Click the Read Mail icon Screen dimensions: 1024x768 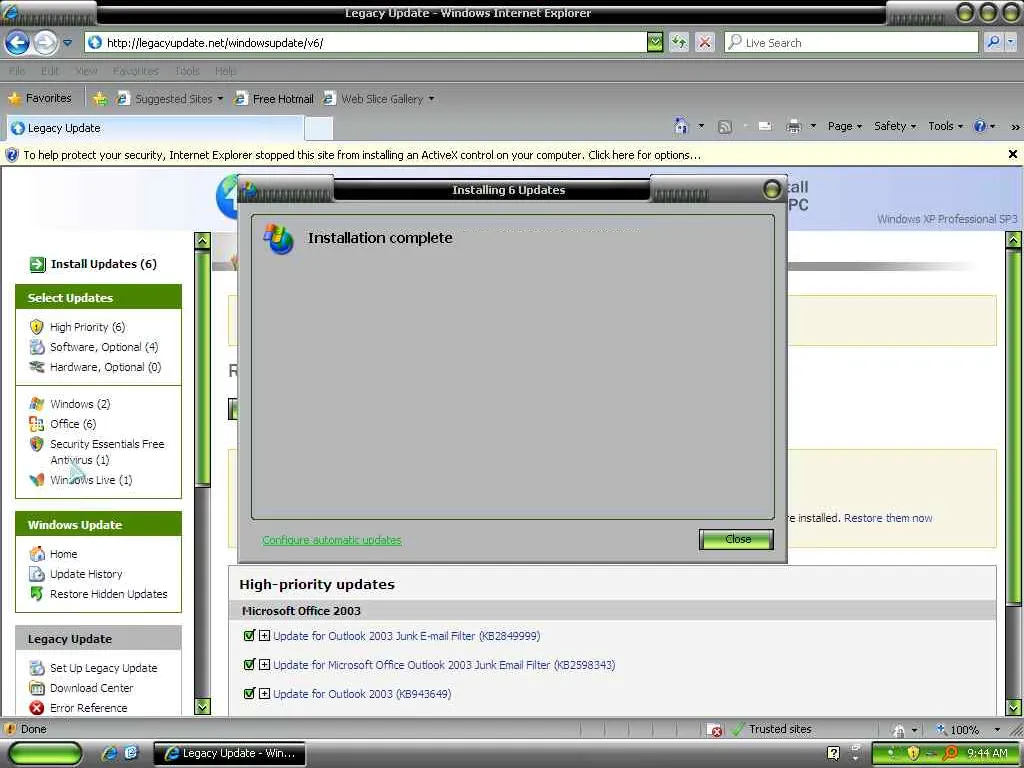(765, 127)
